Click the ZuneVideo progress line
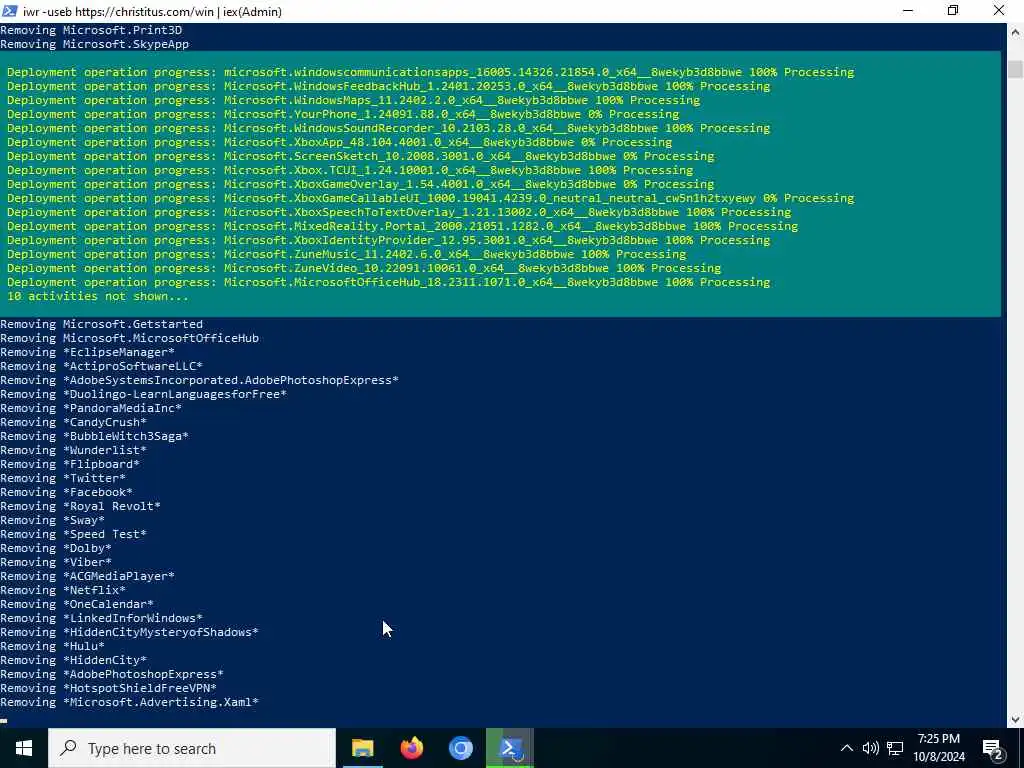This screenshot has height=768, width=1024. pyautogui.click(x=364, y=268)
